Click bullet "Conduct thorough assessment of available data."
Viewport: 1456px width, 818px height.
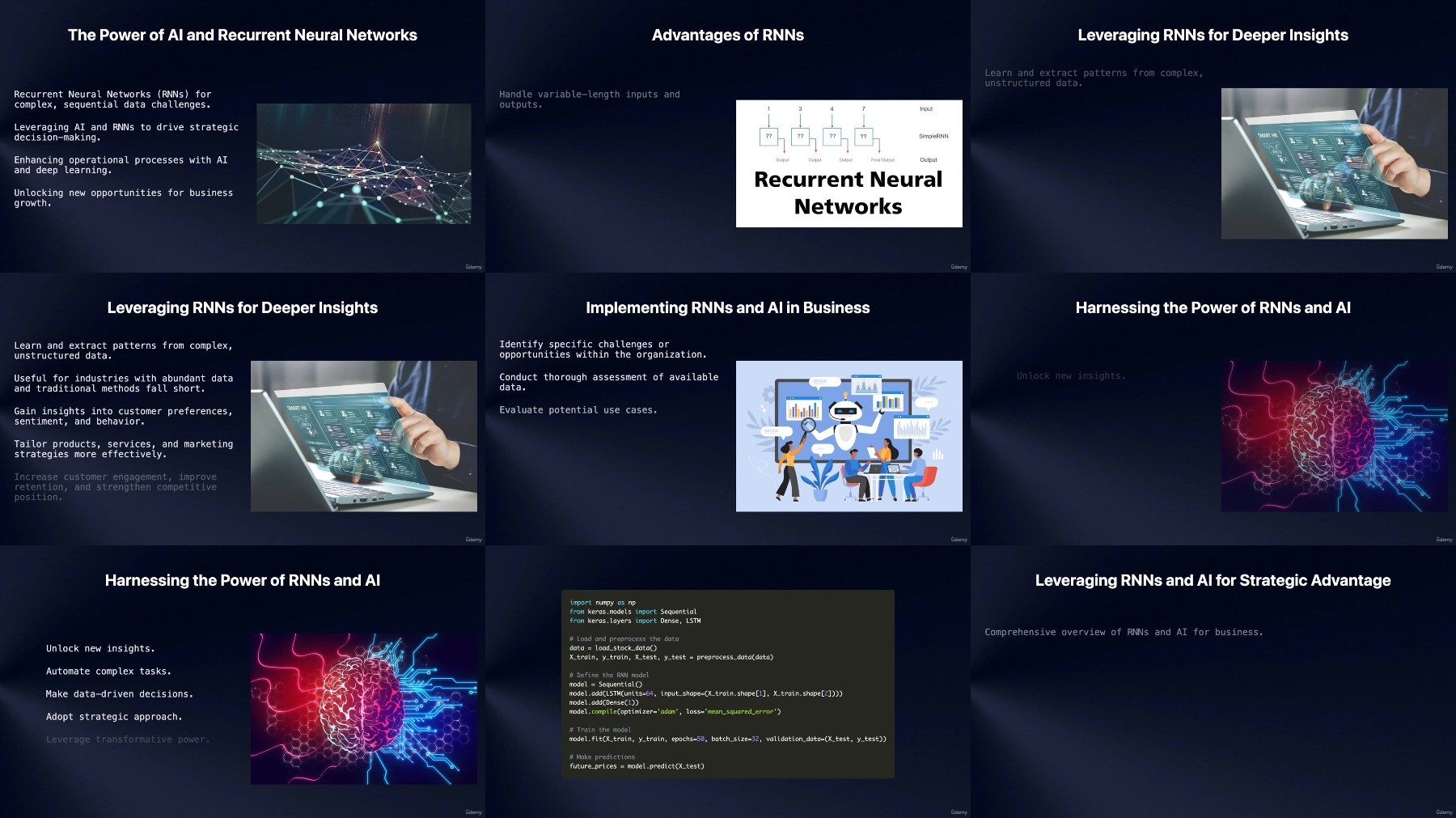point(608,382)
